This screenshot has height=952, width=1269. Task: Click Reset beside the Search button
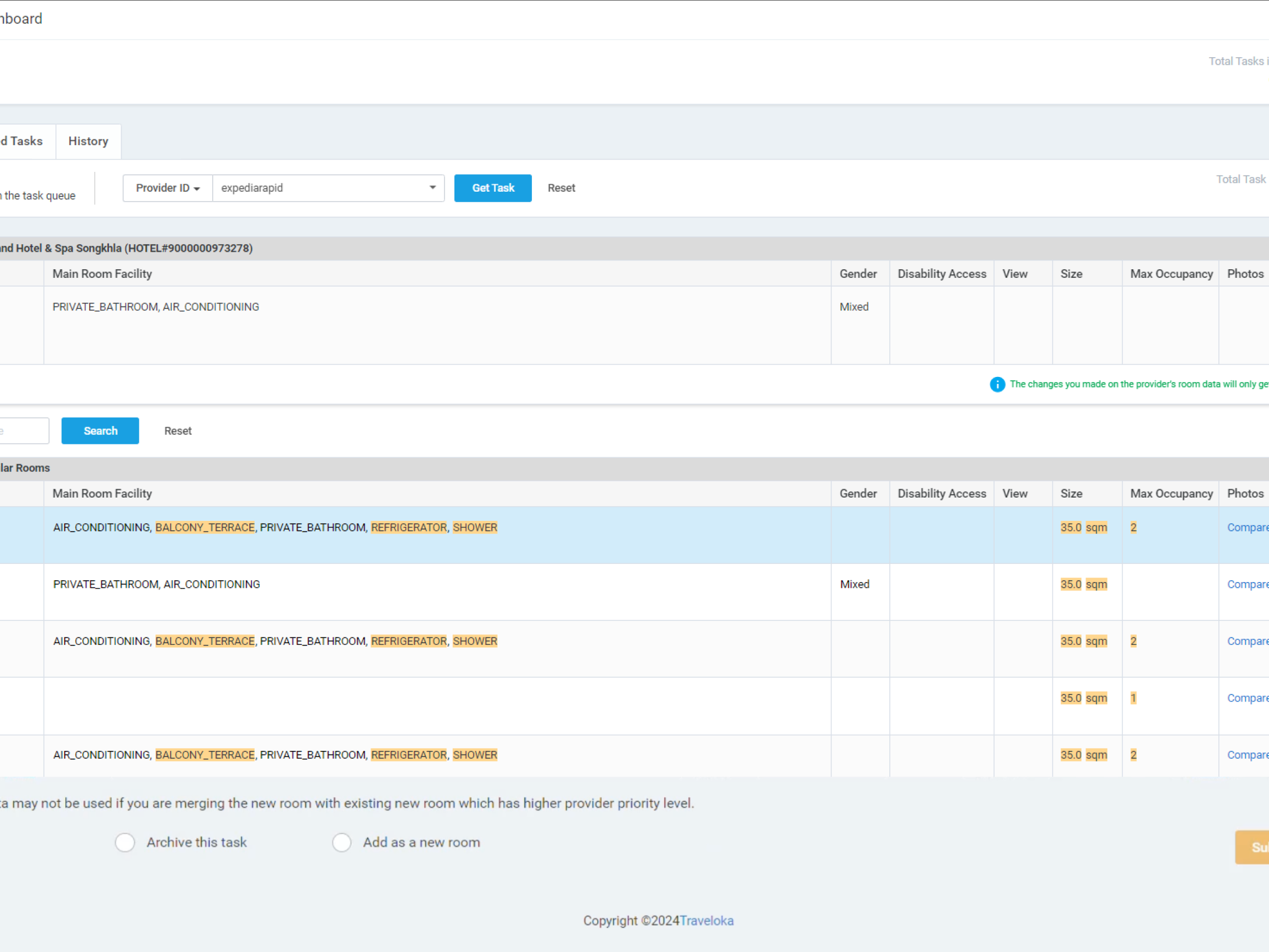click(x=178, y=431)
